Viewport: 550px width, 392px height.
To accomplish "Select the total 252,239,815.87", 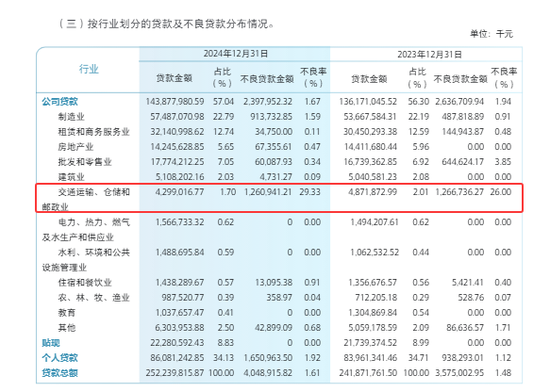I will (x=175, y=373).
